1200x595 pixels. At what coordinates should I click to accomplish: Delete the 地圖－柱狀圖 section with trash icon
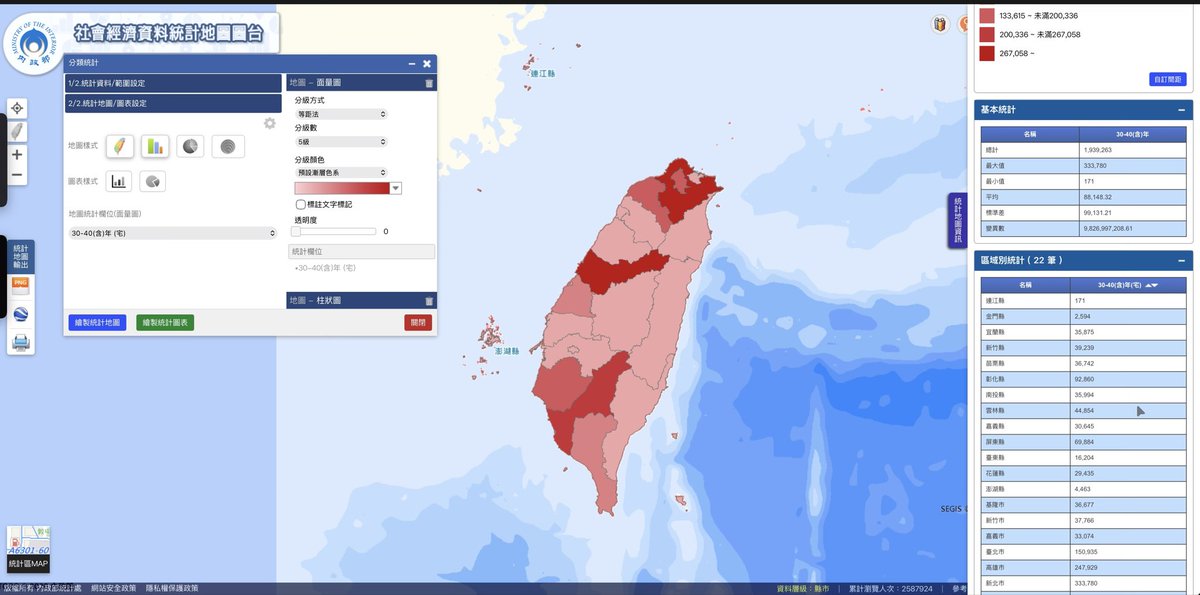coord(429,301)
